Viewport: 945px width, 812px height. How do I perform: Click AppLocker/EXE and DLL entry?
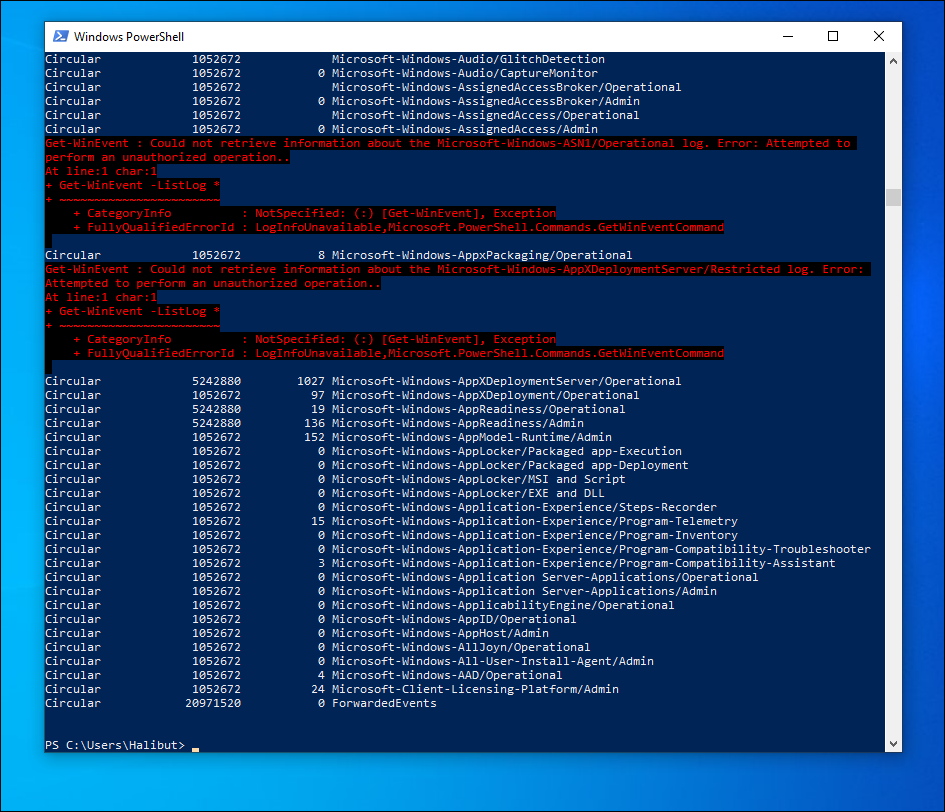pos(468,493)
